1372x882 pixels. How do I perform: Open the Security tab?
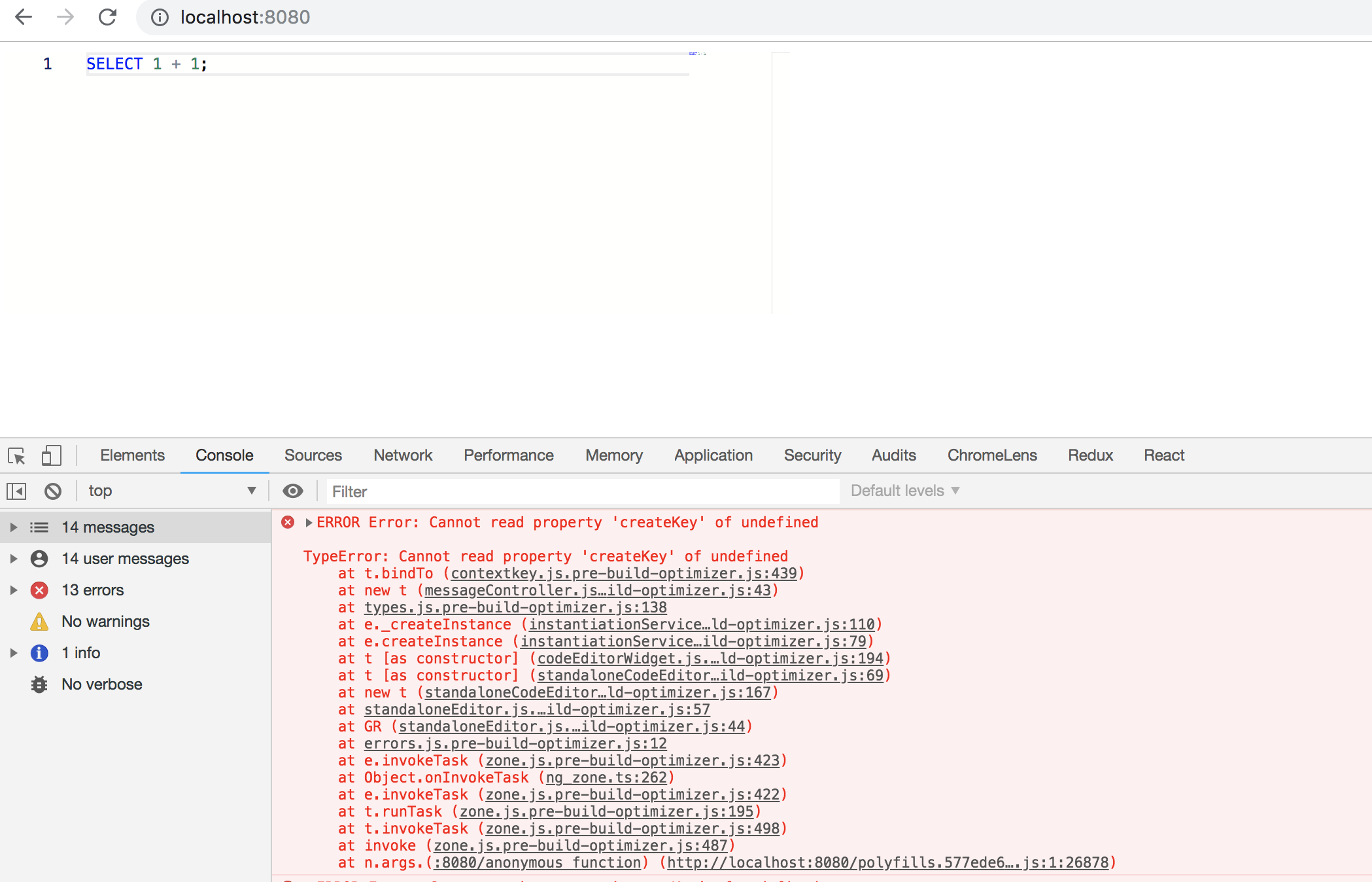tap(813, 455)
